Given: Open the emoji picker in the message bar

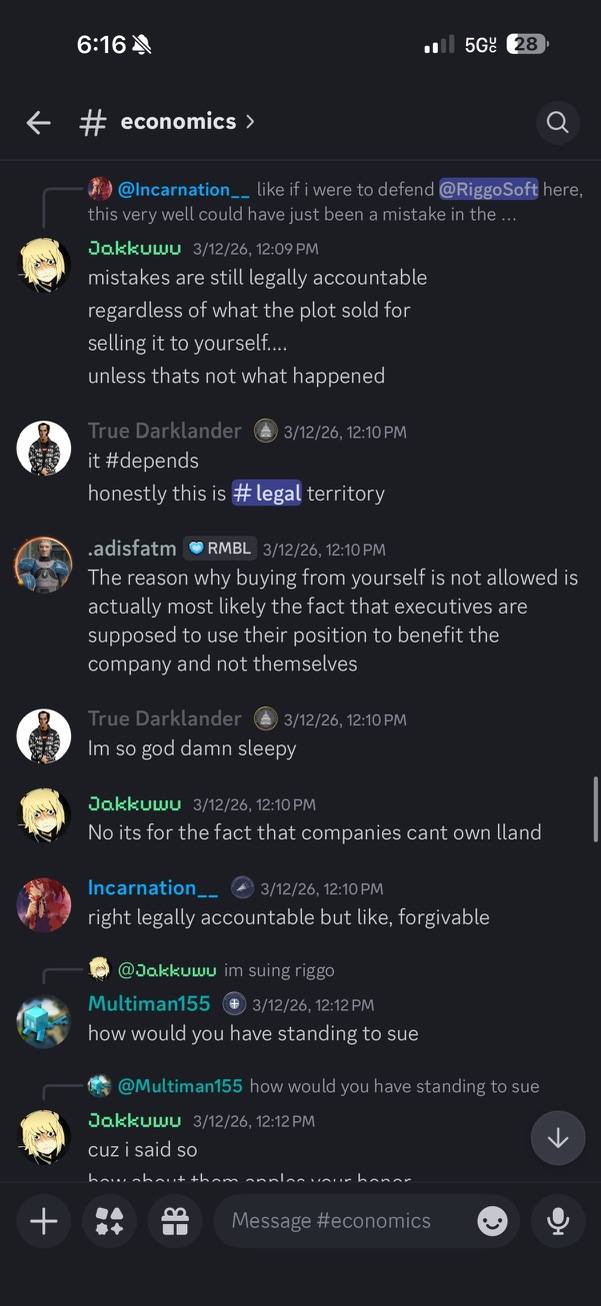Looking at the screenshot, I should (x=492, y=1221).
